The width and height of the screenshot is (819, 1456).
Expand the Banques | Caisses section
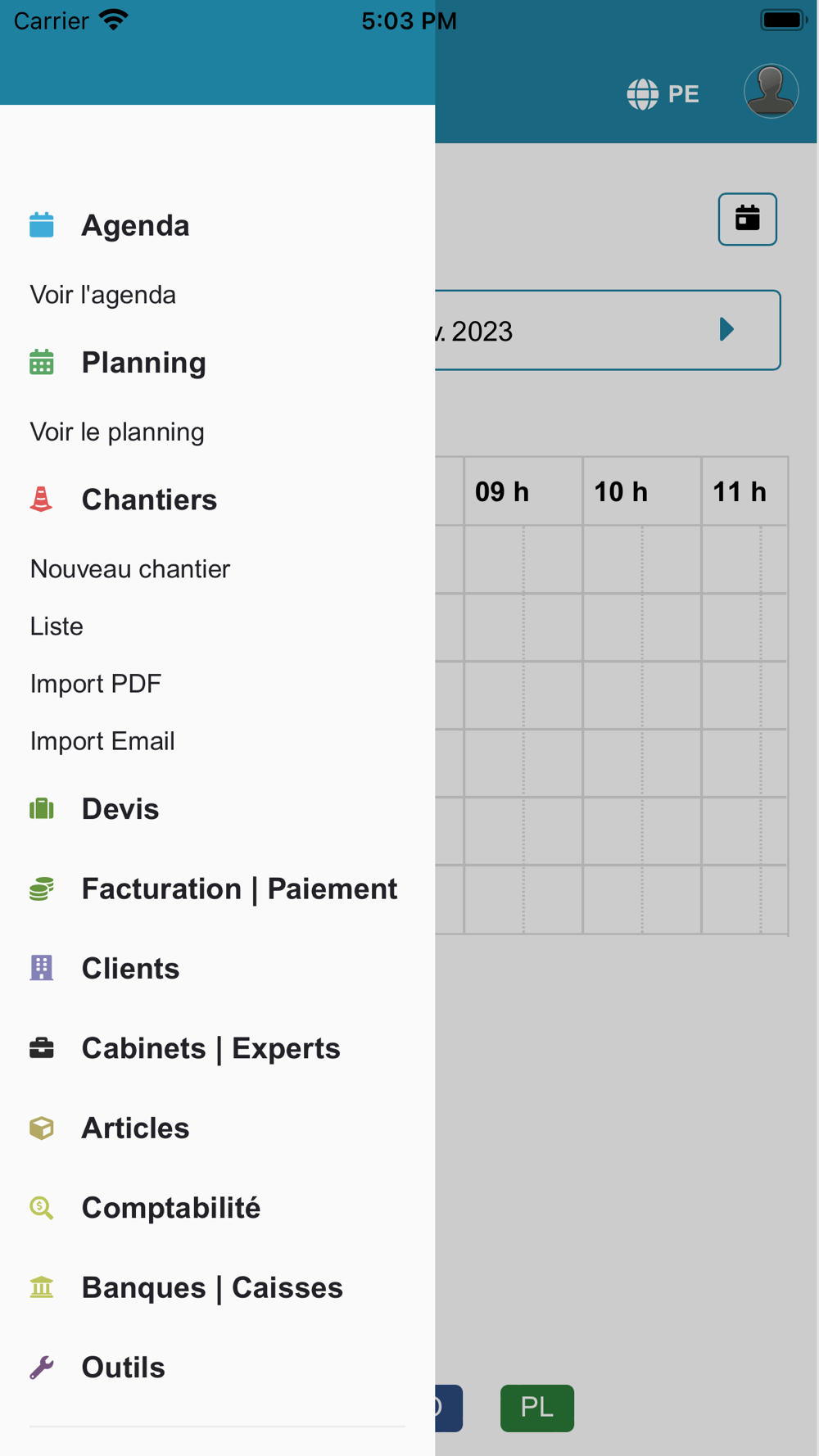tap(211, 1287)
